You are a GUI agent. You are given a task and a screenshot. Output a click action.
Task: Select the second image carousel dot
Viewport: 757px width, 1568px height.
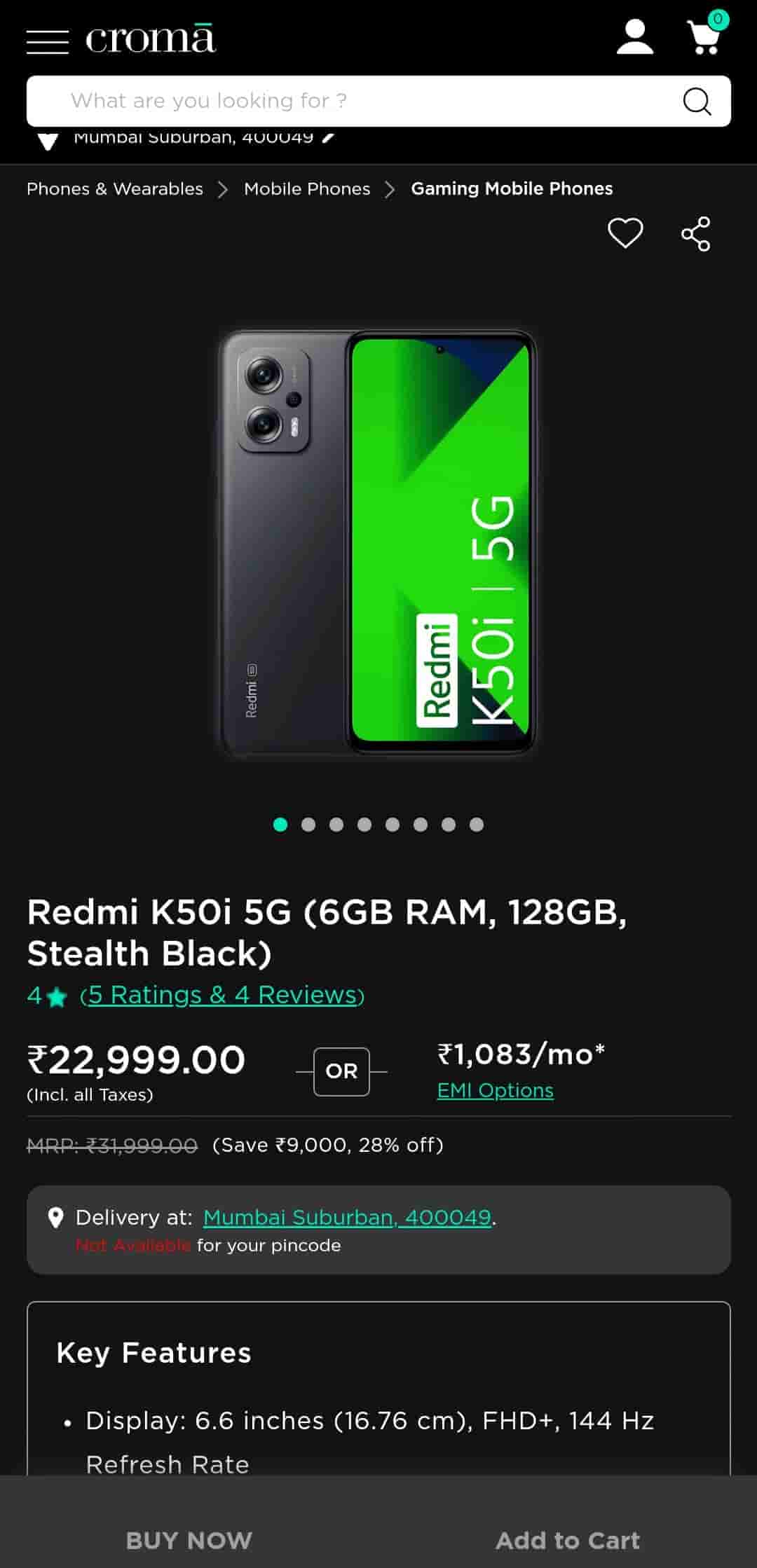(x=308, y=825)
